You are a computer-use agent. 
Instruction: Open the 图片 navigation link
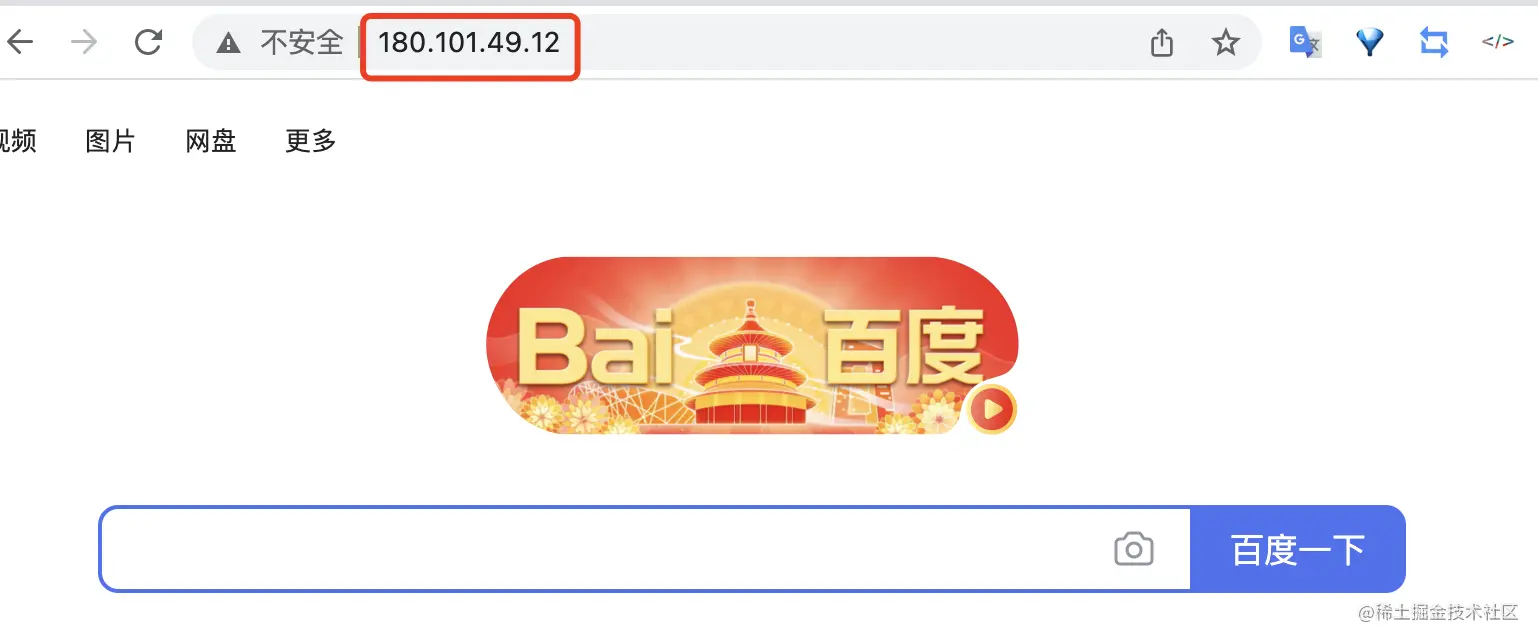tap(110, 141)
